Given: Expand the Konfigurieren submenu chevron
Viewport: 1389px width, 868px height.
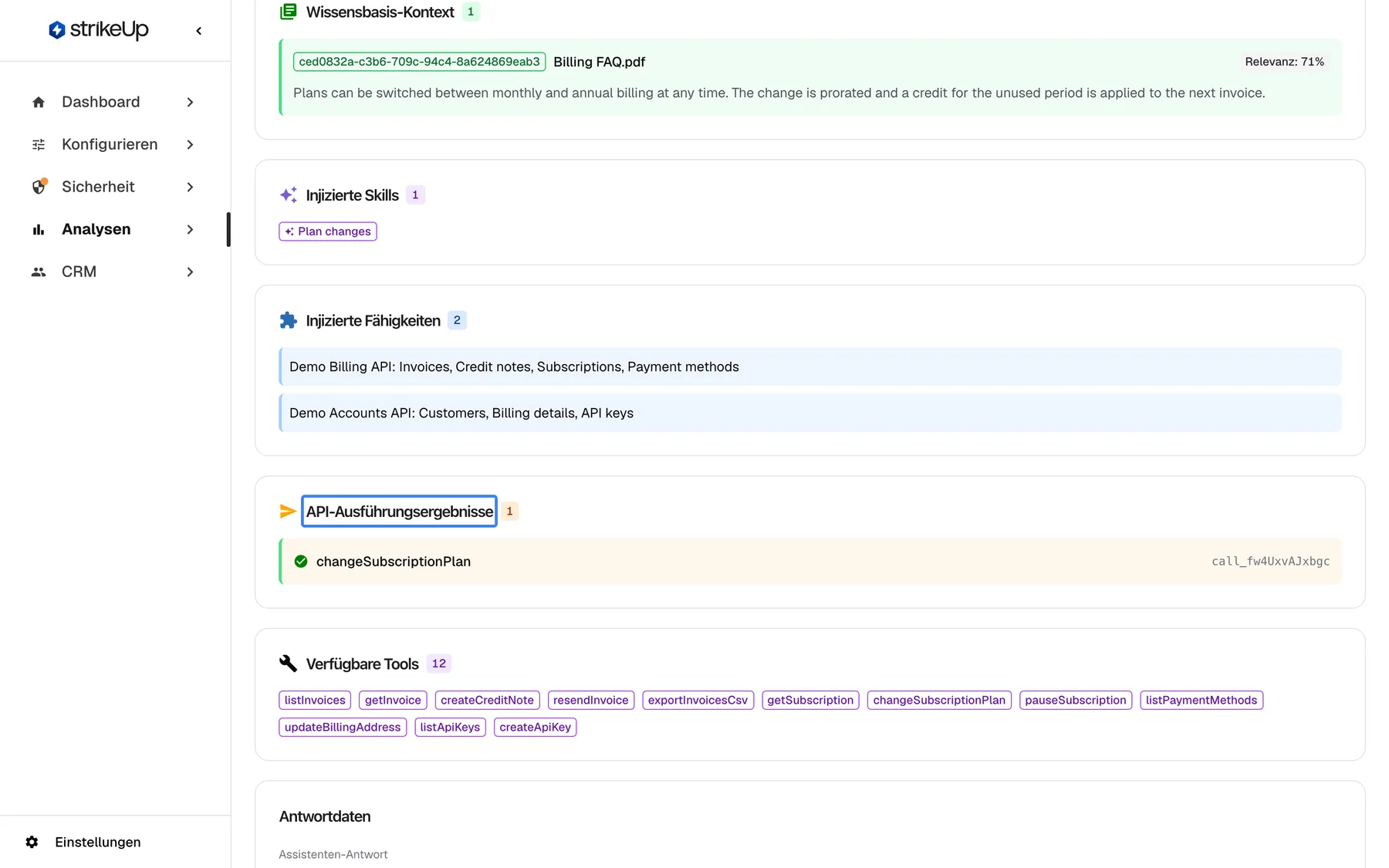Looking at the screenshot, I should (x=190, y=144).
